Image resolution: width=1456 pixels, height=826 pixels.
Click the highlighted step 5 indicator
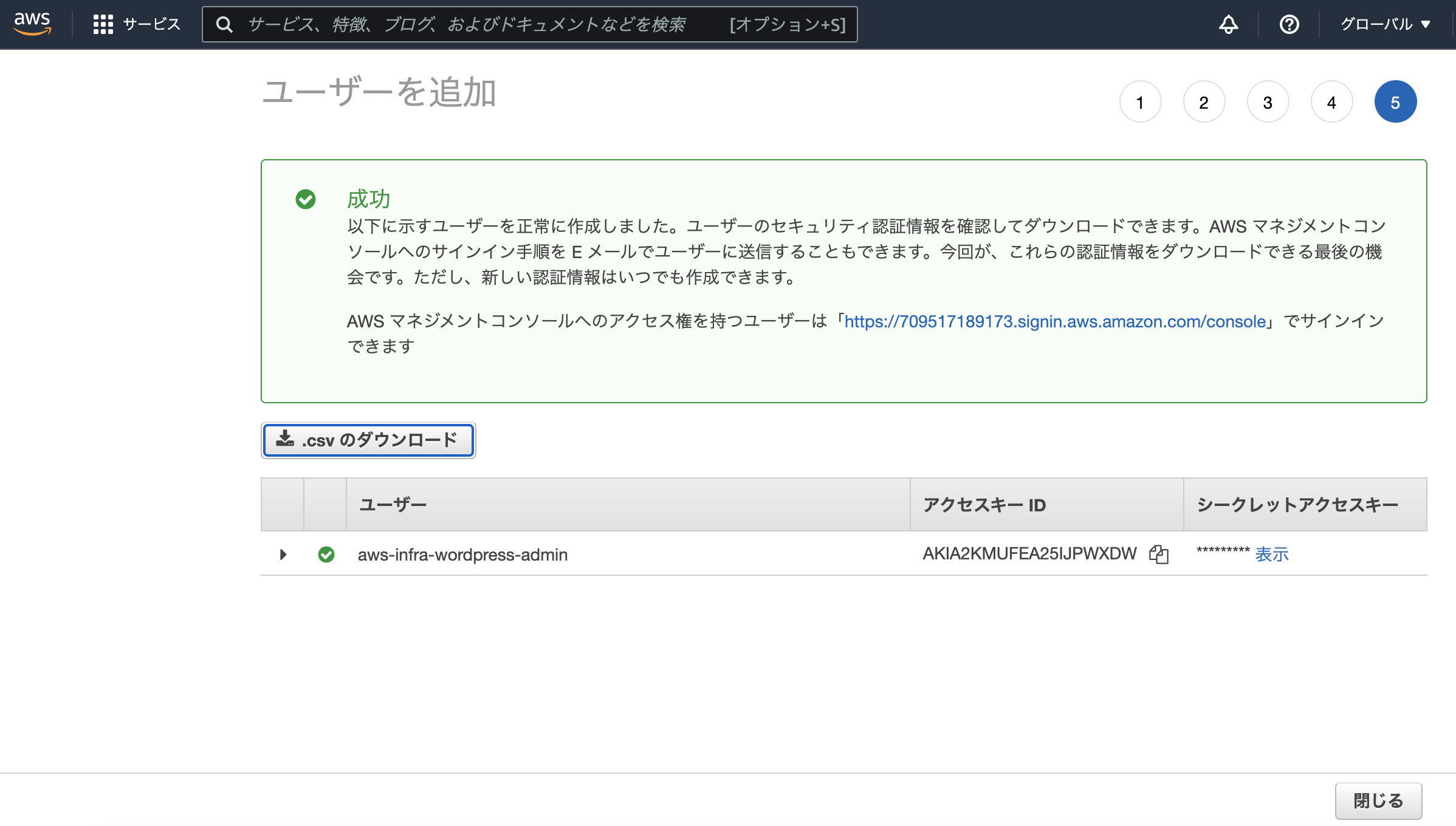click(x=1395, y=101)
